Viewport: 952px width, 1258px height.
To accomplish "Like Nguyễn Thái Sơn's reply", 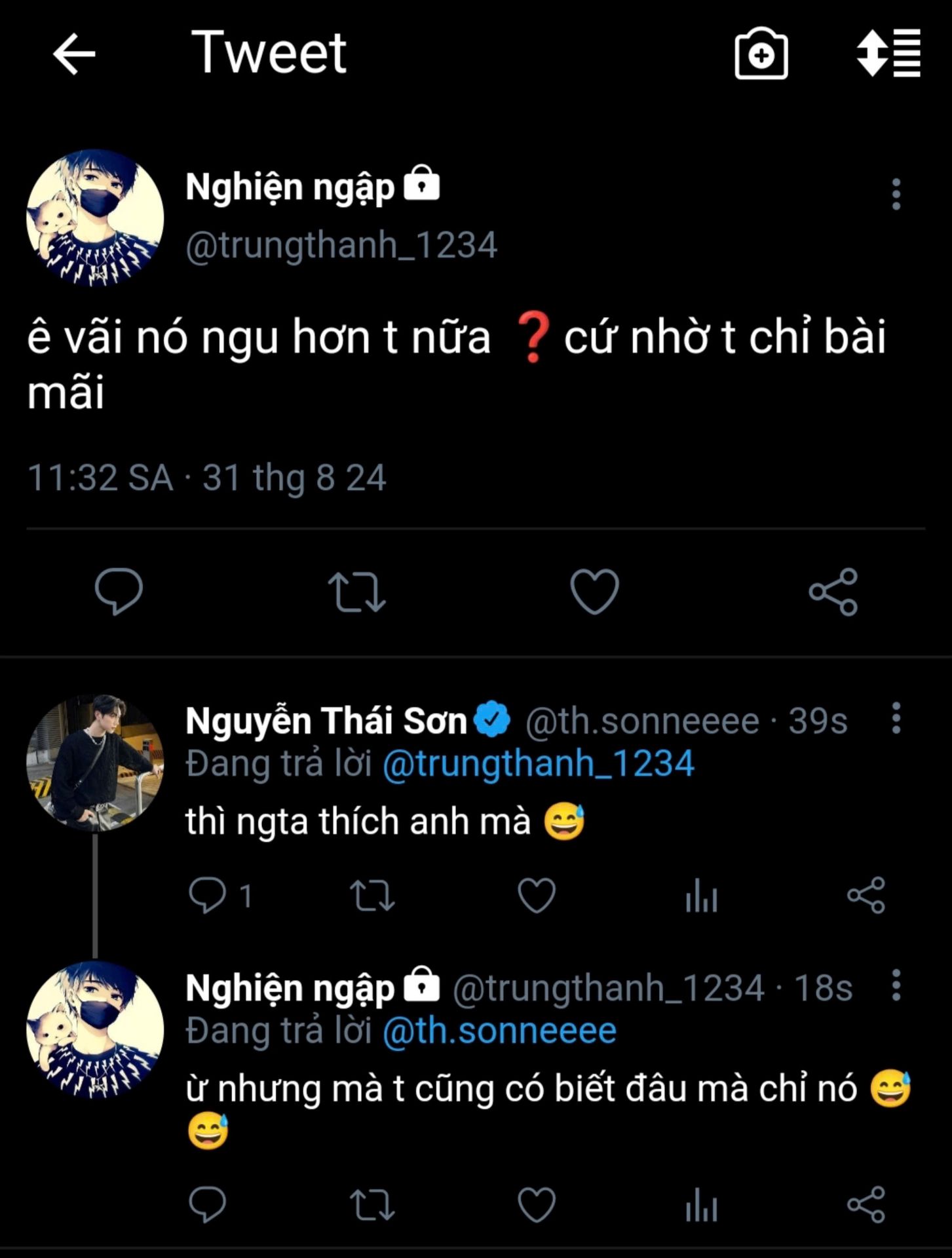I will coord(537,896).
